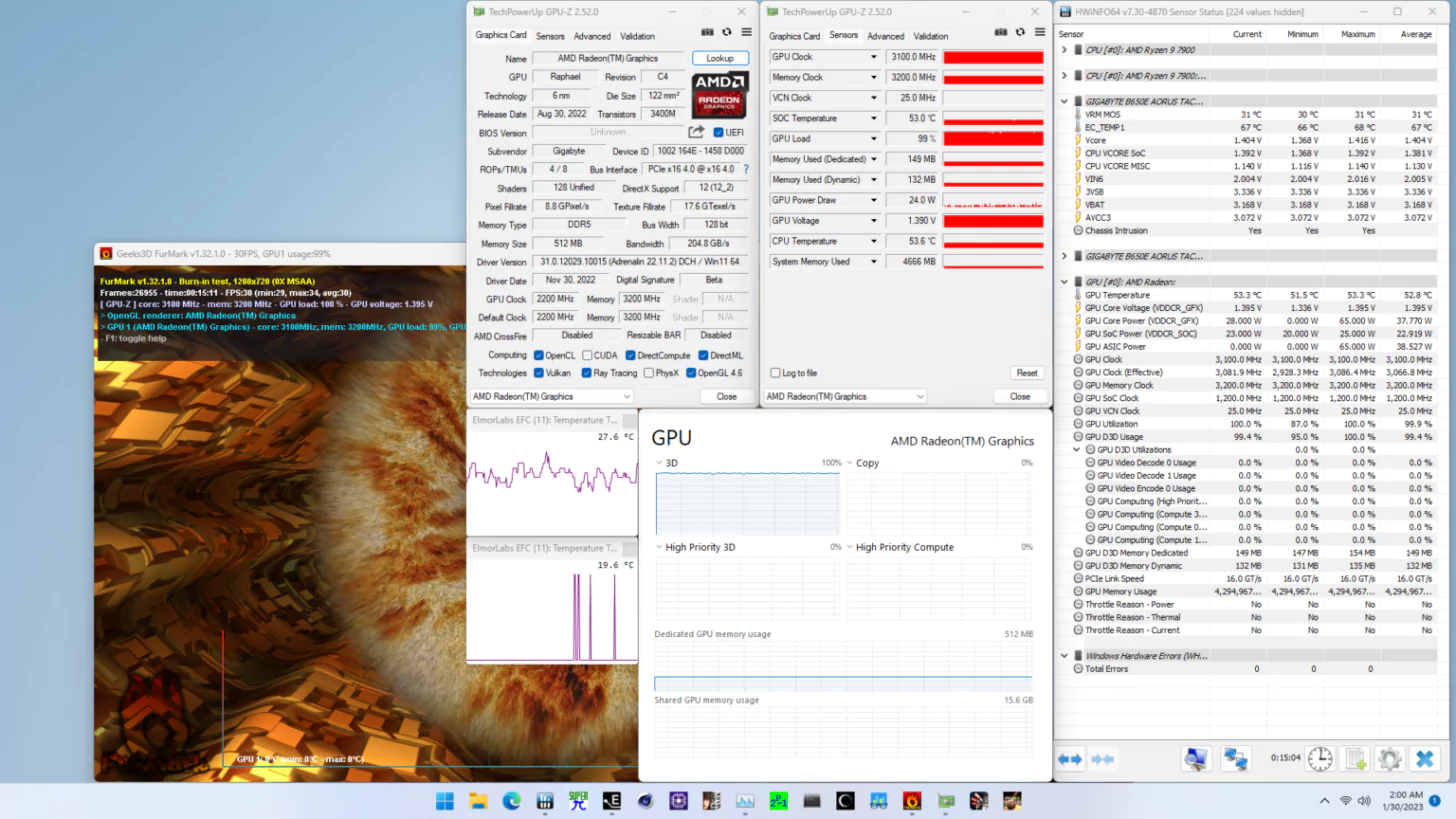Click the refresh icon in GPU-Z Sensors window
The width and height of the screenshot is (1456, 819).
click(1020, 33)
